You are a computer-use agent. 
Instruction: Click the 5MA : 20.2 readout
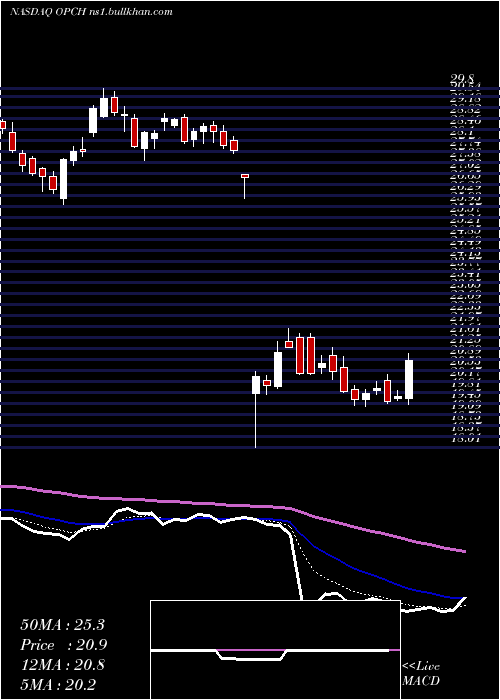(58, 684)
